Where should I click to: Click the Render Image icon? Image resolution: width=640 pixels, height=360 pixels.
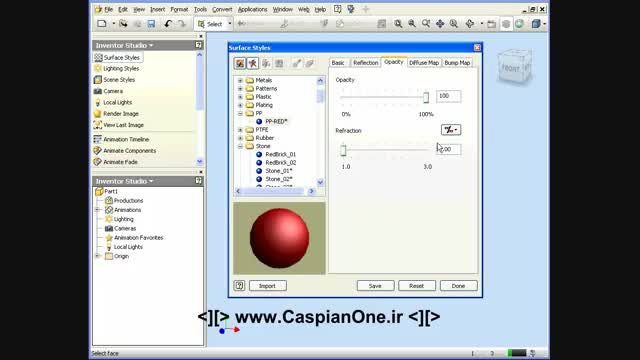pyautogui.click(x=98, y=114)
